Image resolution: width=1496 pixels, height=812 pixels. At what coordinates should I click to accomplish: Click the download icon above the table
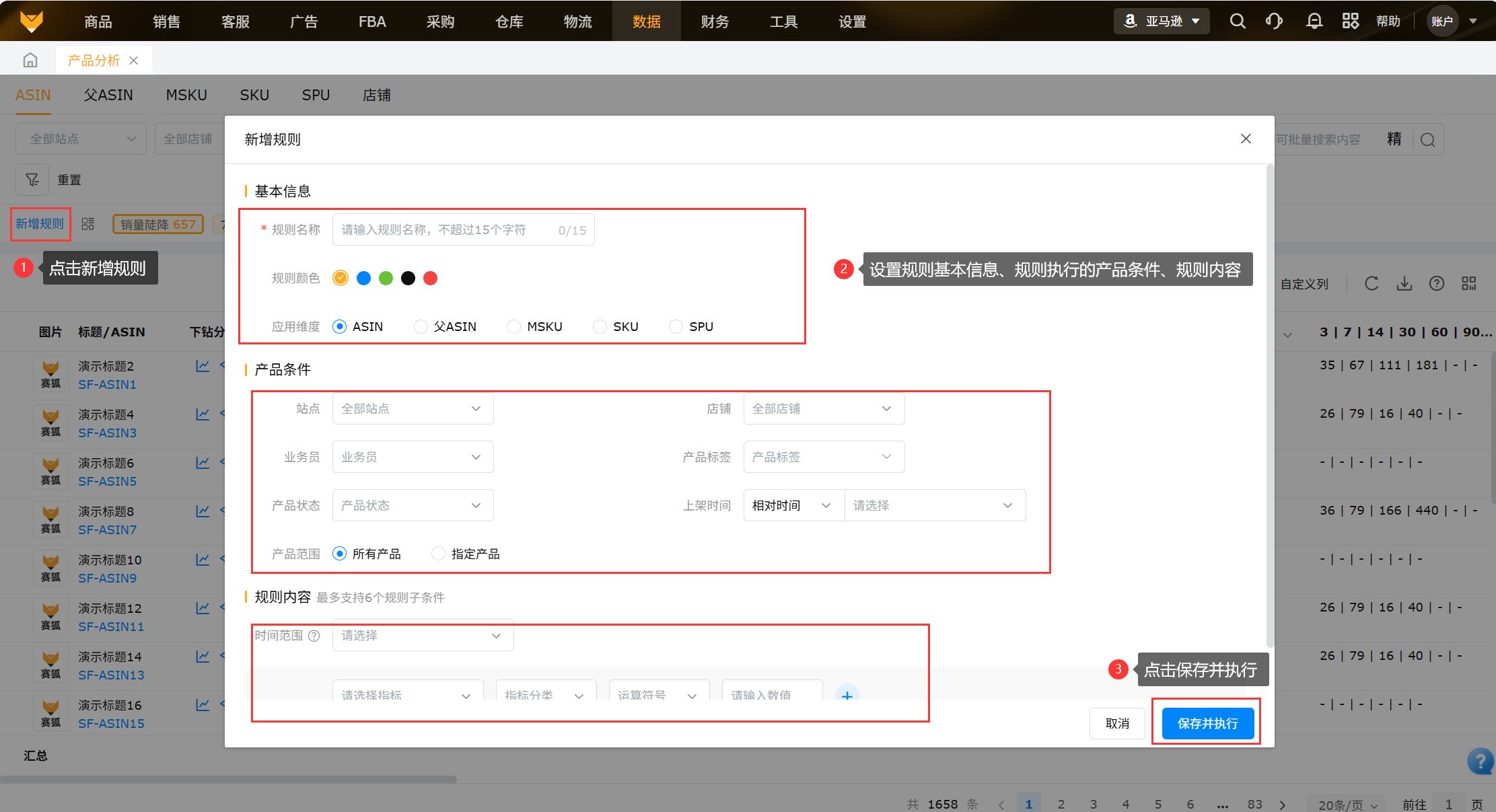pos(1404,284)
